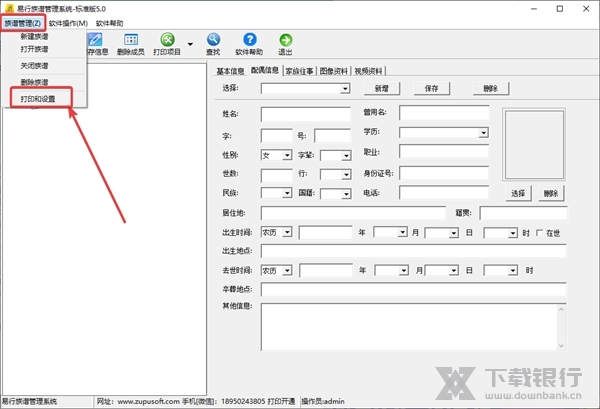Click the 姓名 input field
Image resolution: width=600 pixels, height=409 pixels.
coord(305,114)
